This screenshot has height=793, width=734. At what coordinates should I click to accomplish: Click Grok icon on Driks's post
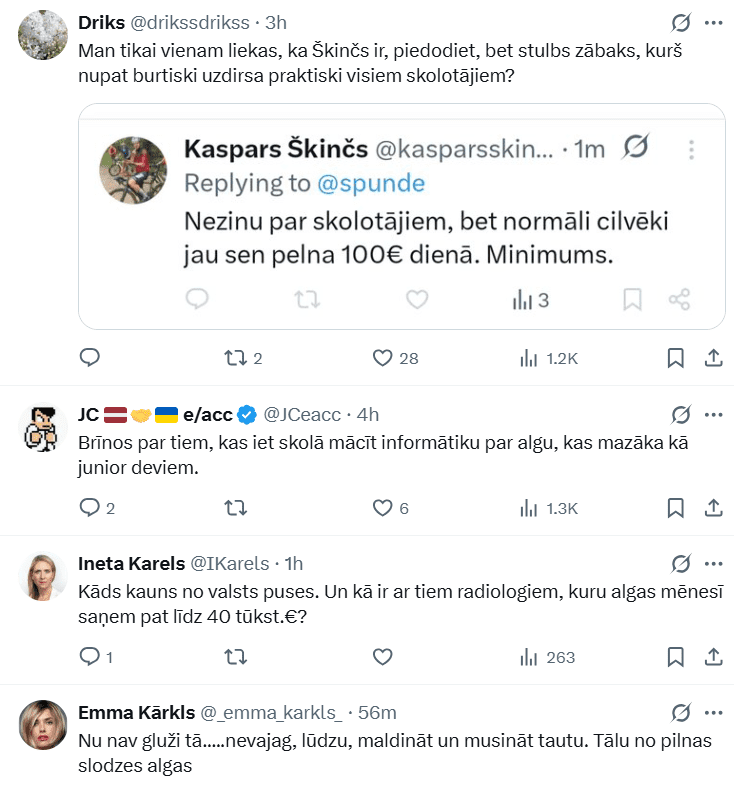(x=681, y=22)
